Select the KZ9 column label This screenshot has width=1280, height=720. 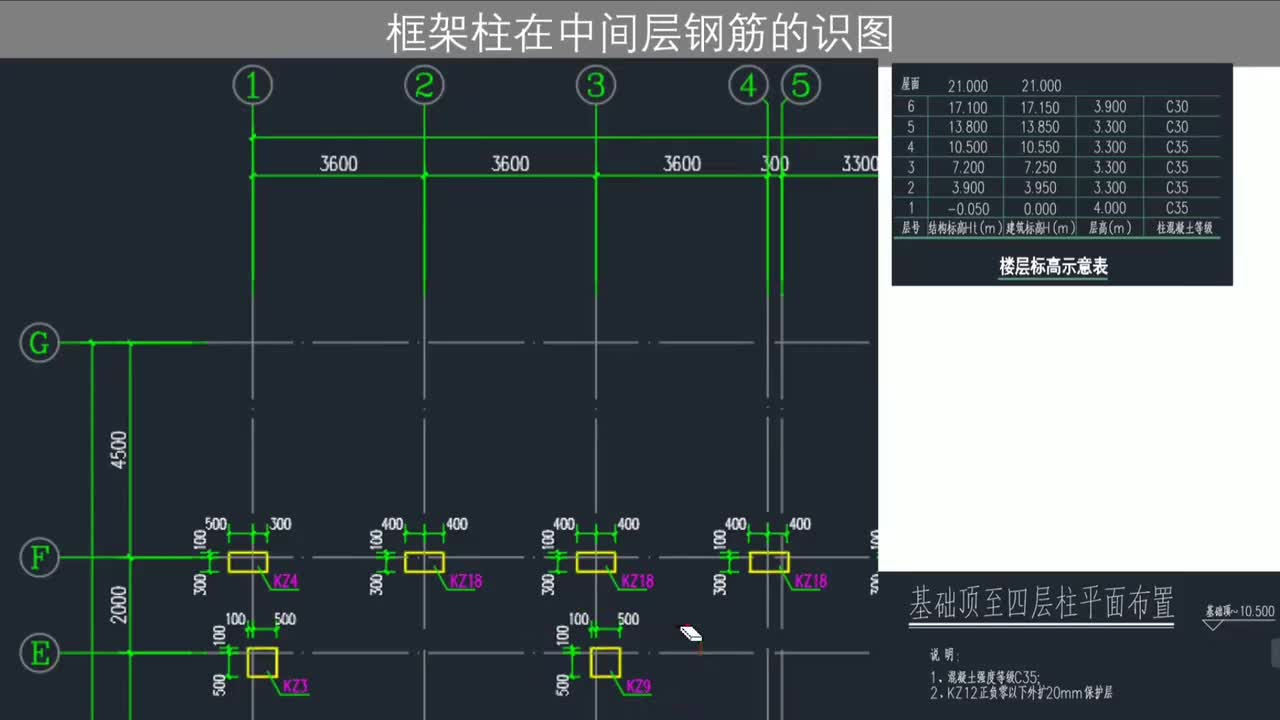click(639, 686)
